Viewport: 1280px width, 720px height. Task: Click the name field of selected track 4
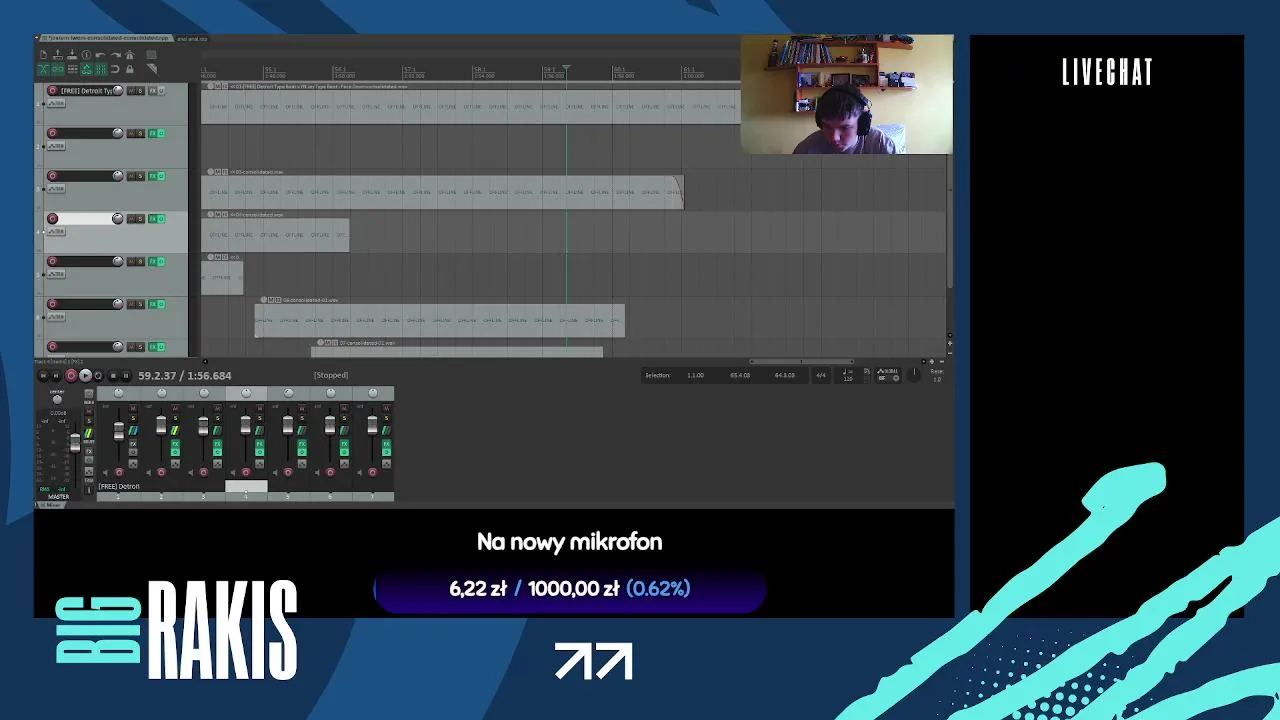click(85, 219)
